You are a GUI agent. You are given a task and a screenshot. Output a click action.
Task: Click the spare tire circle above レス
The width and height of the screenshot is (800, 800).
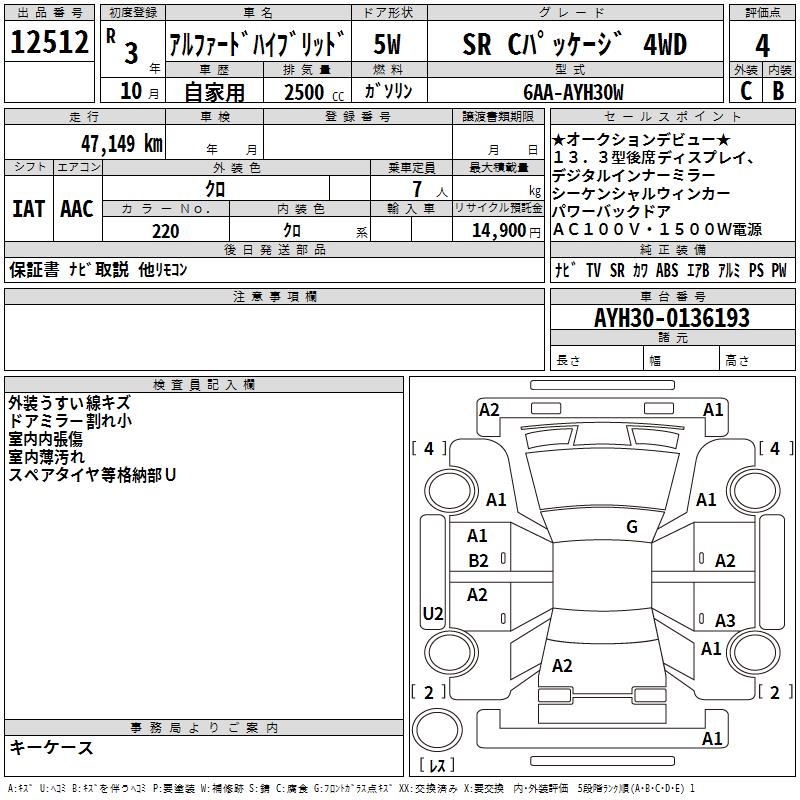pyautogui.click(x=437, y=730)
